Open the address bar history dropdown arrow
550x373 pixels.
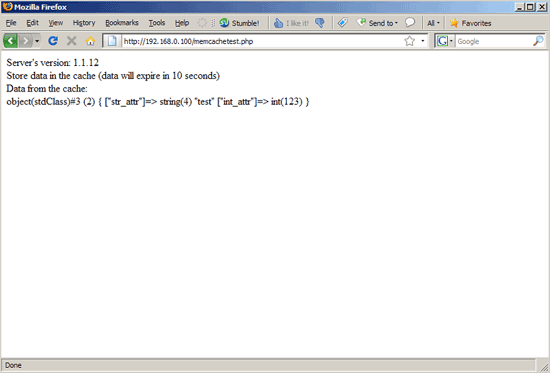coord(423,41)
